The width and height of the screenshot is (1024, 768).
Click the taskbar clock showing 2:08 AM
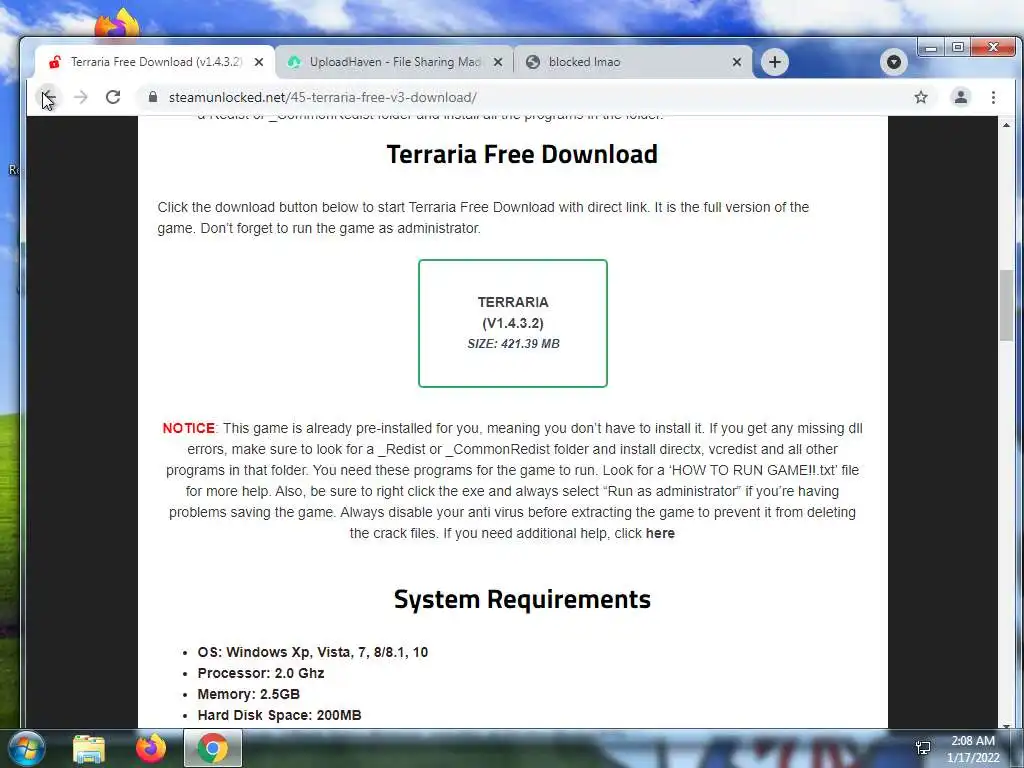(x=973, y=749)
